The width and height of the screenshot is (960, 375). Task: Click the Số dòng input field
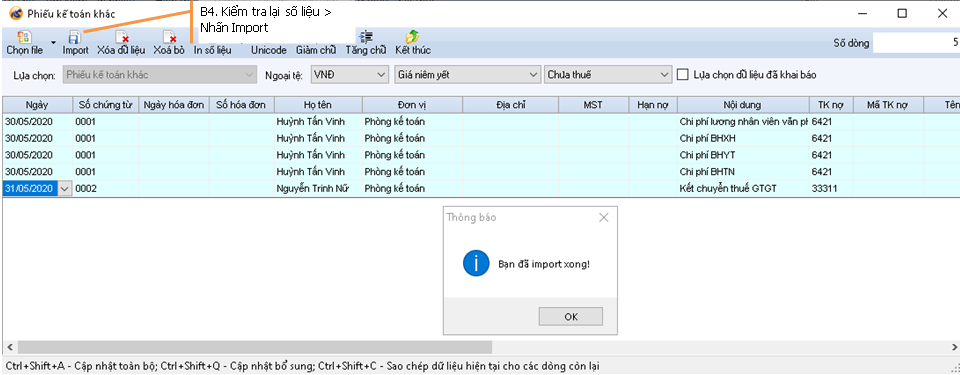tap(916, 43)
